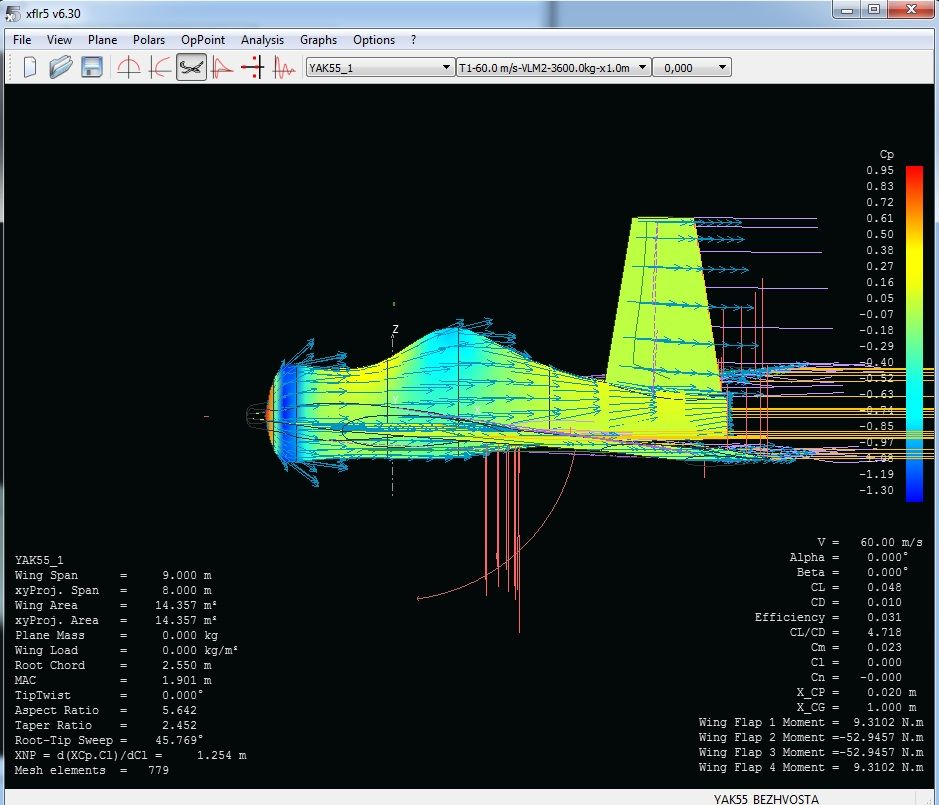
Task: Open the File menu
Action: click(x=23, y=40)
